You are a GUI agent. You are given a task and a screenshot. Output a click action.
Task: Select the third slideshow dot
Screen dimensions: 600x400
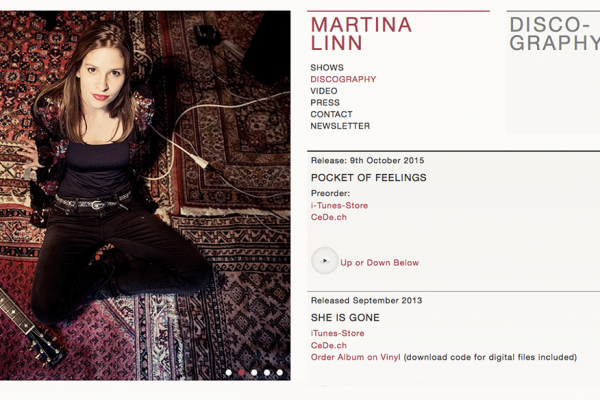pos(254,372)
